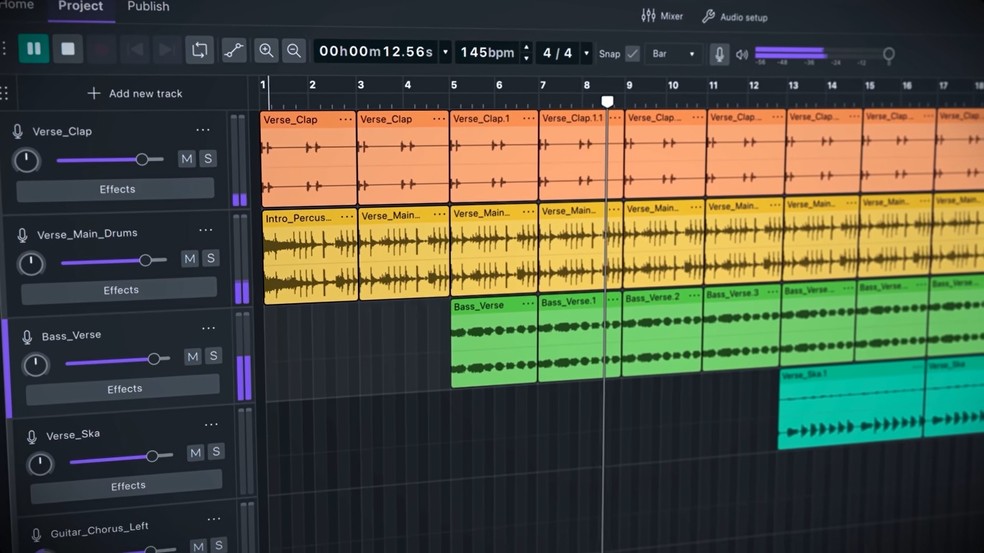Image resolution: width=984 pixels, height=553 pixels.
Task: Open Audio setup settings
Action: (735, 17)
